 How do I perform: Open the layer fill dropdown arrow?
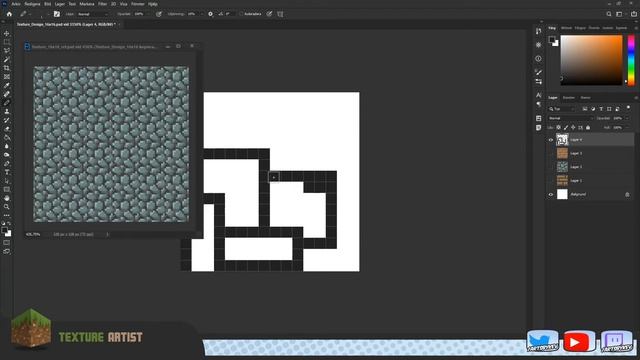pos(627,128)
